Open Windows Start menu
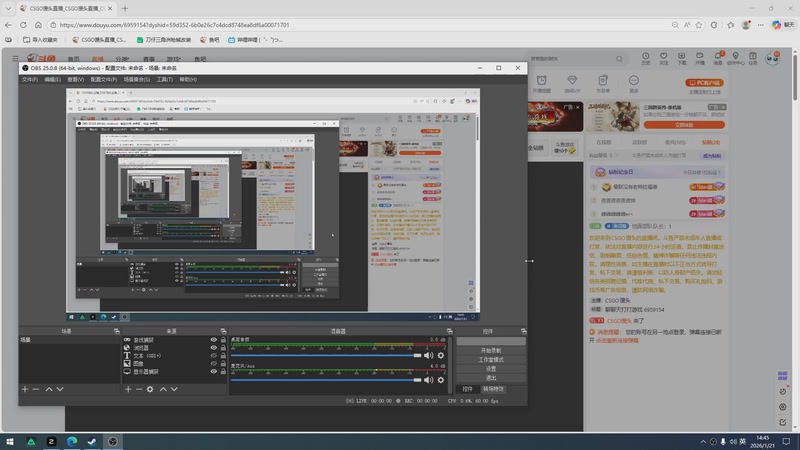 pyautogui.click(x=10, y=441)
